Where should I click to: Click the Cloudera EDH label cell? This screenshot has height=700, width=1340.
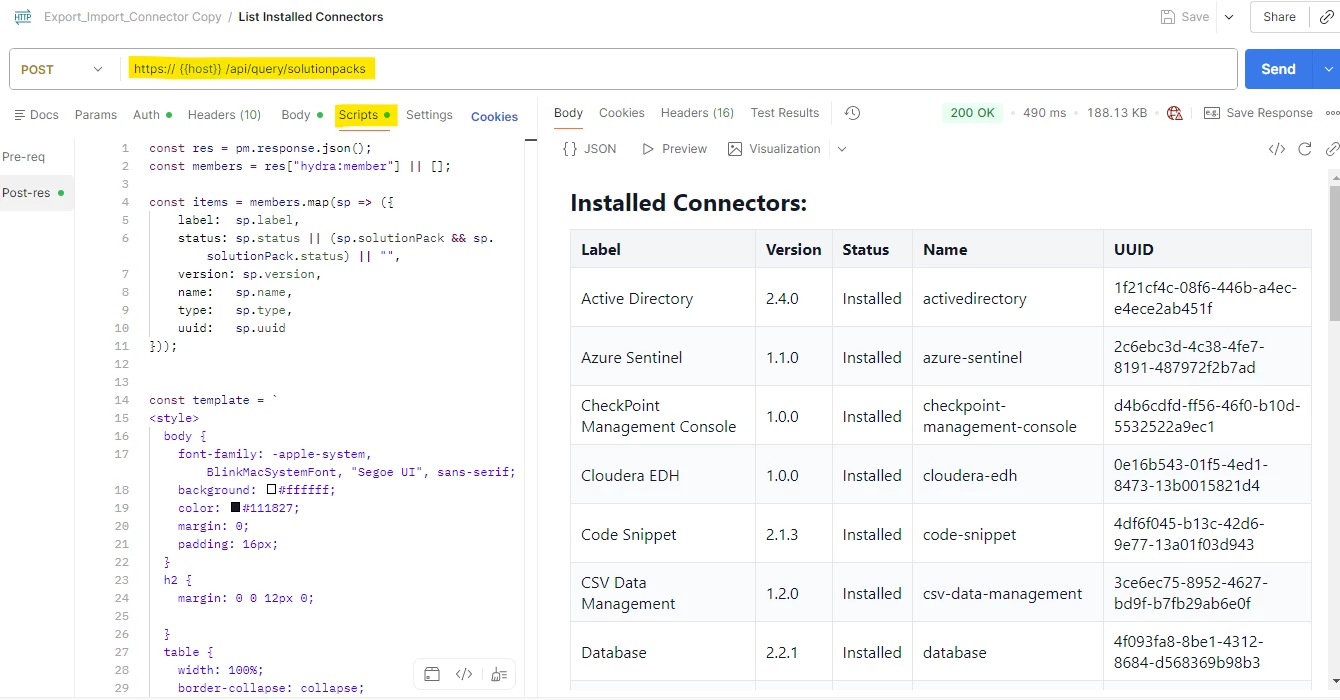click(663, 475)
